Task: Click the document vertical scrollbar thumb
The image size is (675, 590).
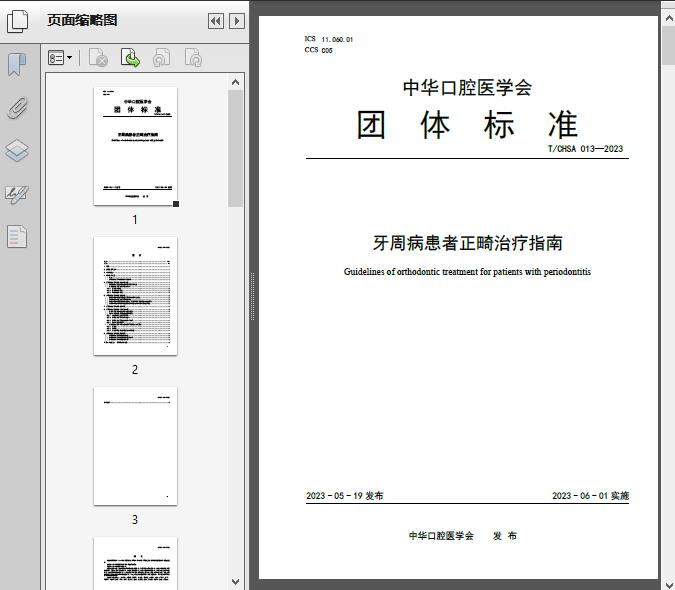Action: (x=669, y=46)
